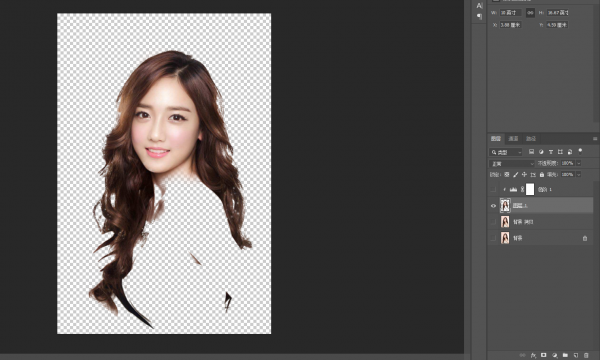The image size is (600, 360).
Task: Select the Levels adjustment histogram thumbnail
Action: tap(514, 189)
